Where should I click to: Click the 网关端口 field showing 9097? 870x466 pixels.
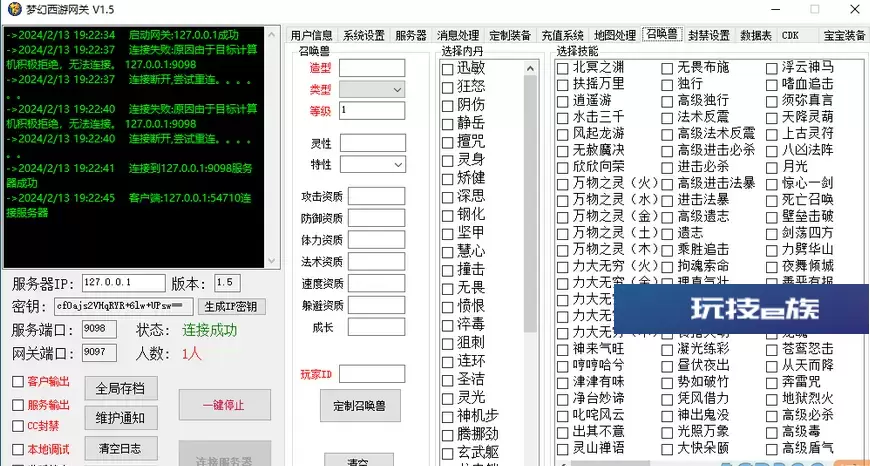[x=99, y=353]
